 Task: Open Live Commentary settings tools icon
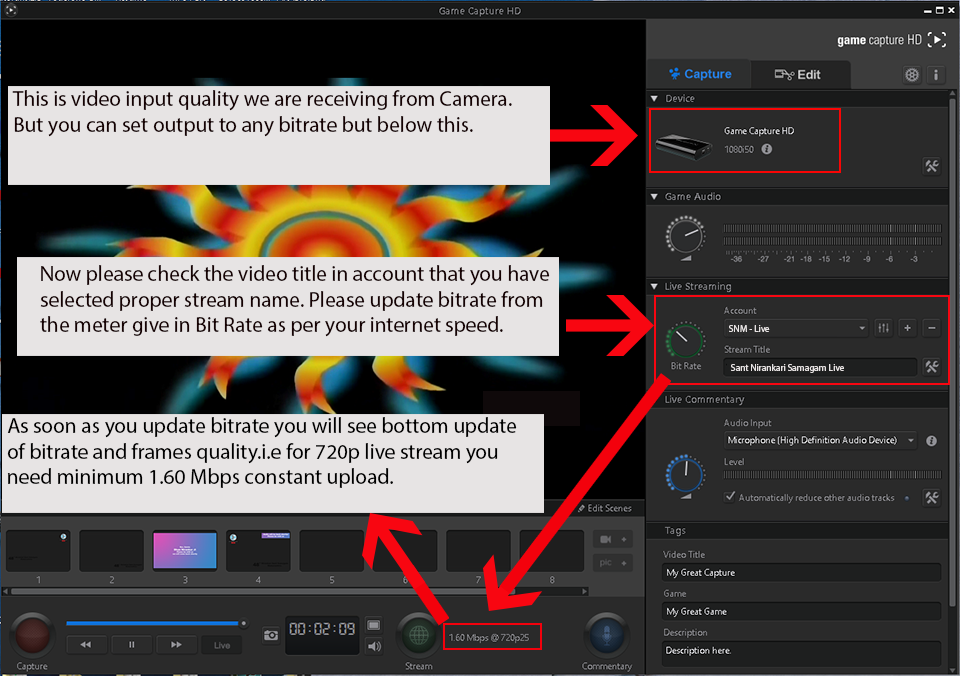pyautogui.click(x=932, y=498)
